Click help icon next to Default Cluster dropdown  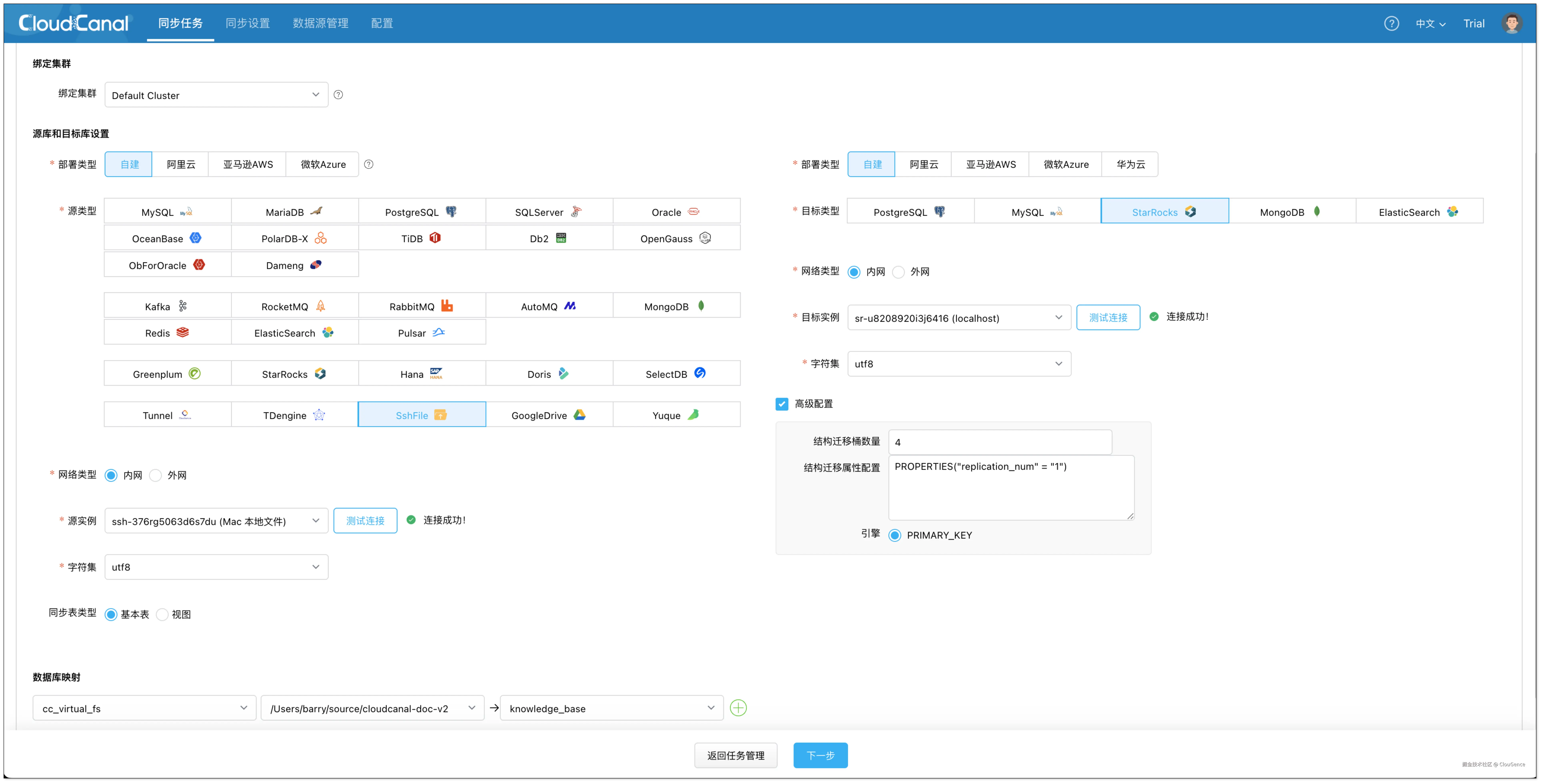(x=338, y=95)
